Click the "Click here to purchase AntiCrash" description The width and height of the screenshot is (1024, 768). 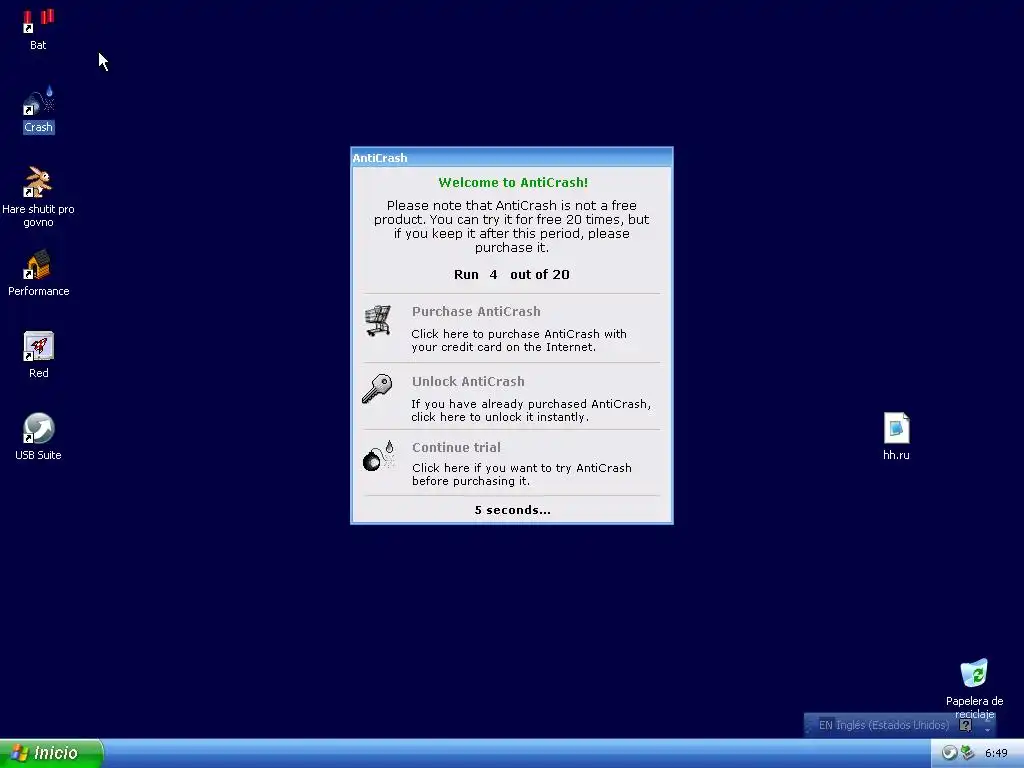(x=519, y=340)
